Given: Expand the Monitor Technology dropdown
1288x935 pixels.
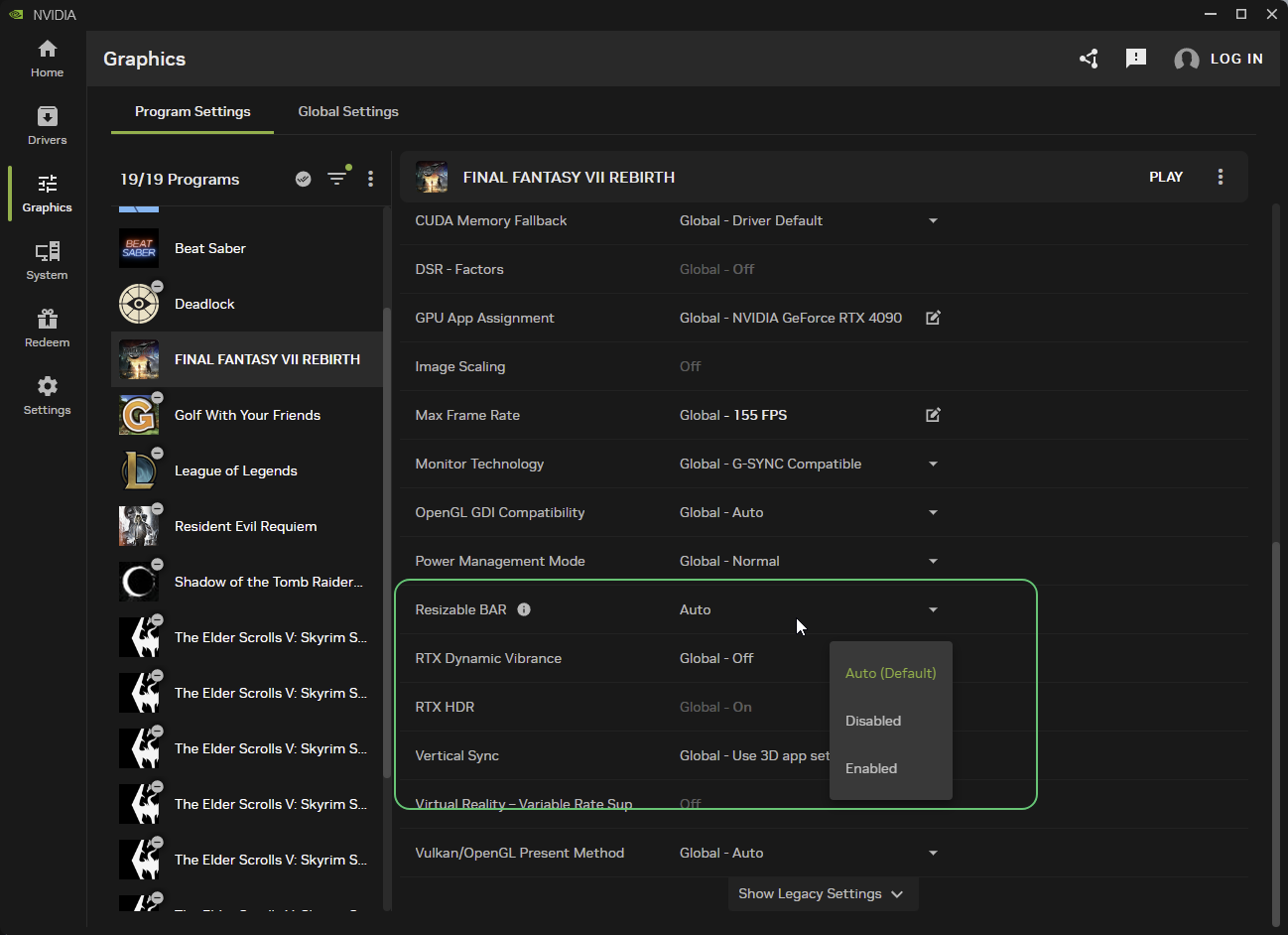Looking at the screenshot, I should point(933,464).
